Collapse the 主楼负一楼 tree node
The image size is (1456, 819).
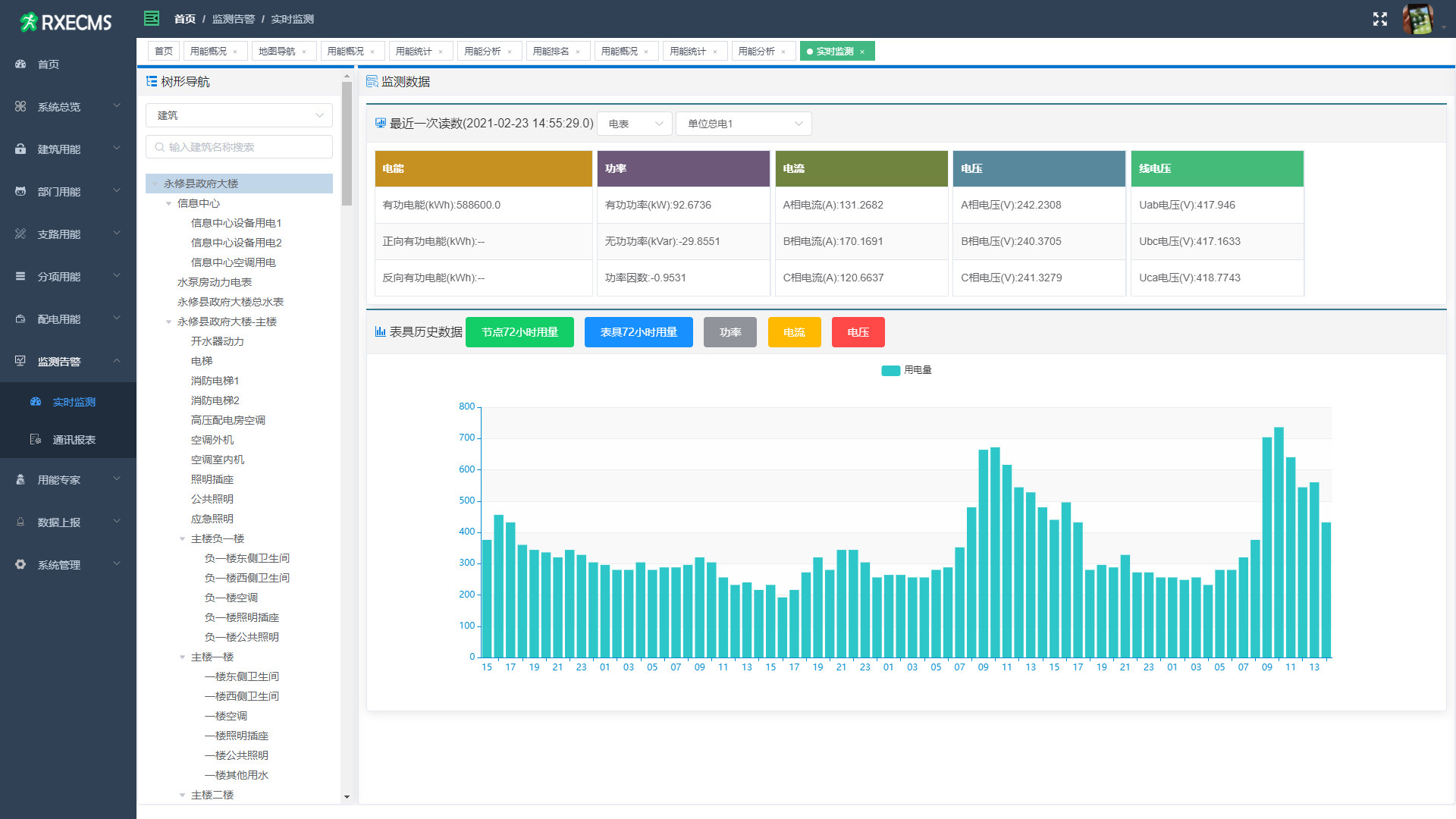182,538
